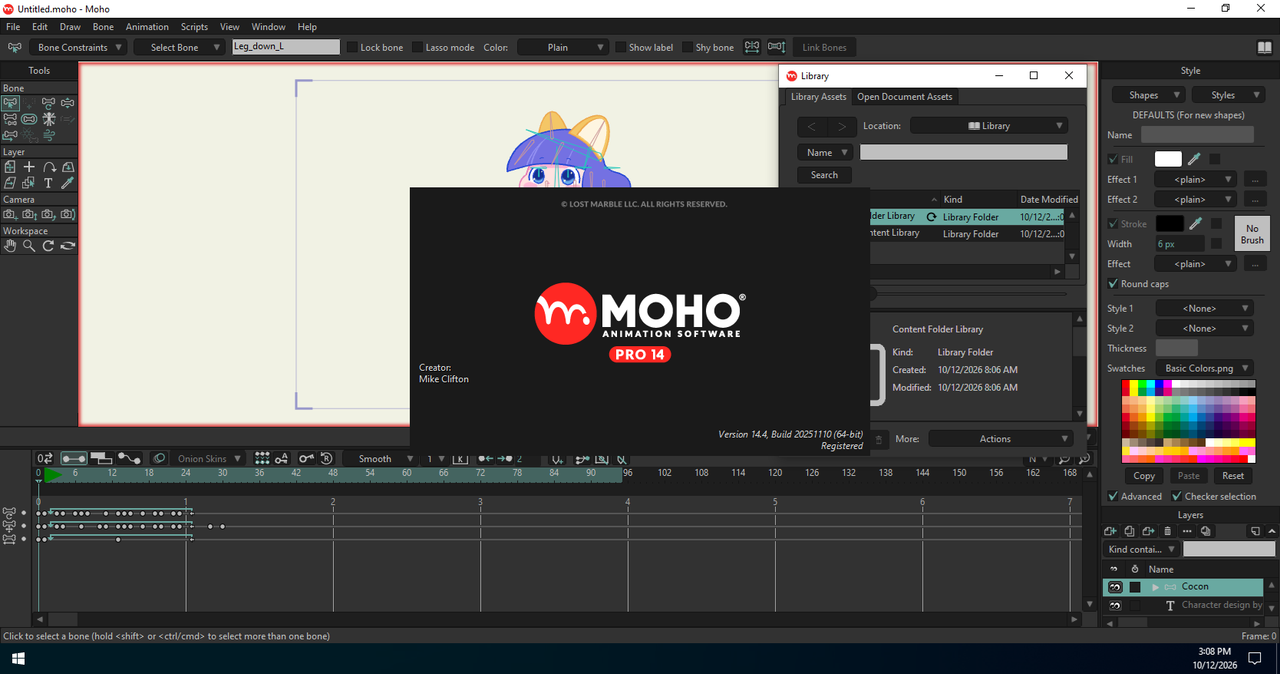Uncheck the Advanced checkbox
Screen dimensions: 1280x674
[x=1113, y=496]
